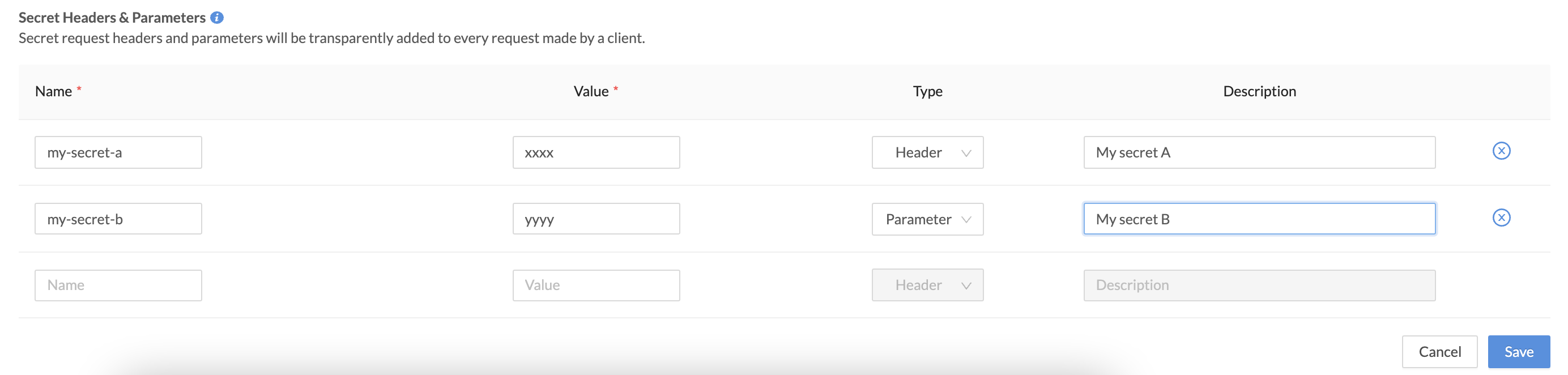The width and height of the screenshot is (1568, 375).
Task: Click the empty Name input field
Action: [x=118, y=285]
